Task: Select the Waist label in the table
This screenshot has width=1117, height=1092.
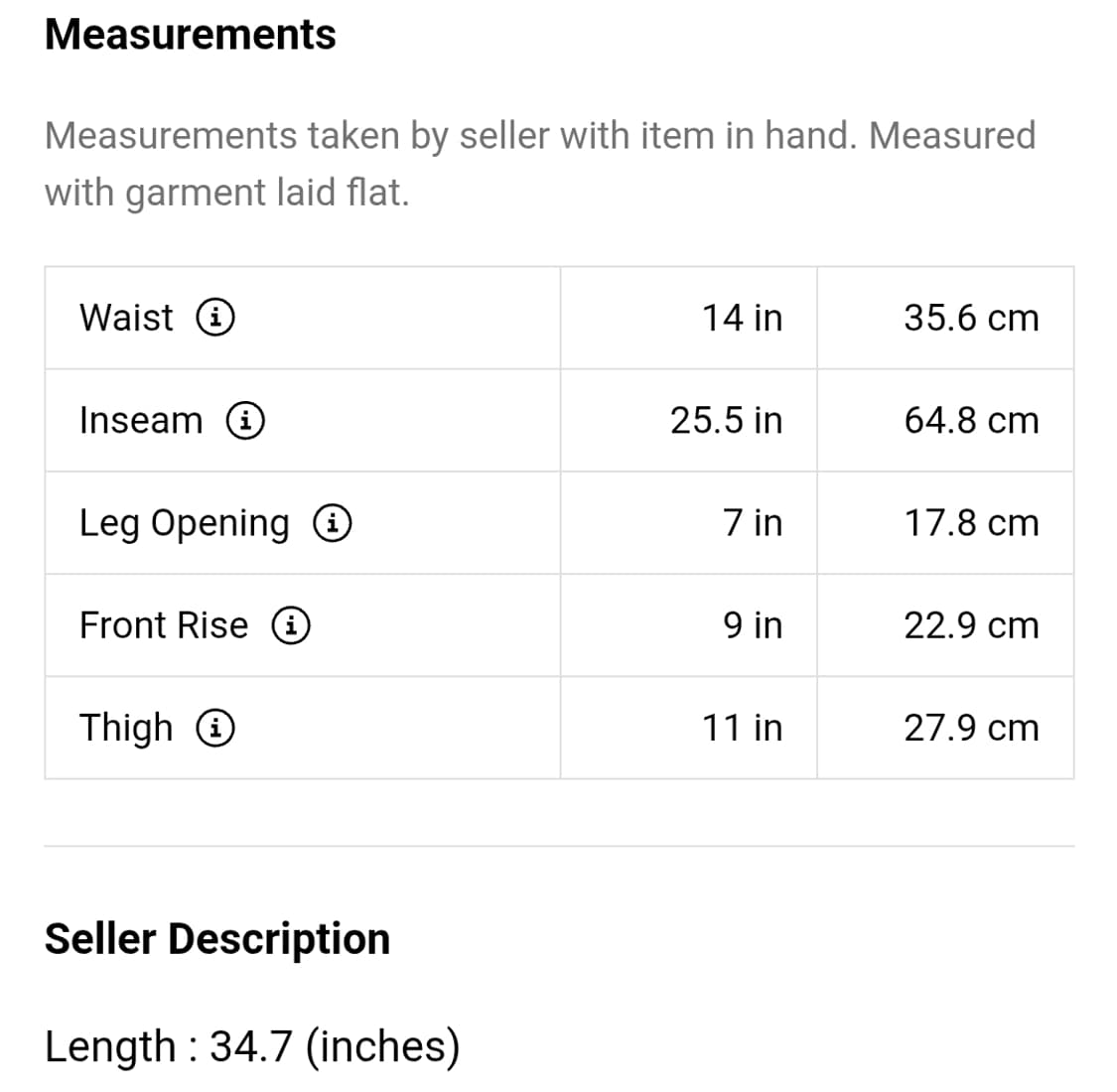Action: point(126,317)
